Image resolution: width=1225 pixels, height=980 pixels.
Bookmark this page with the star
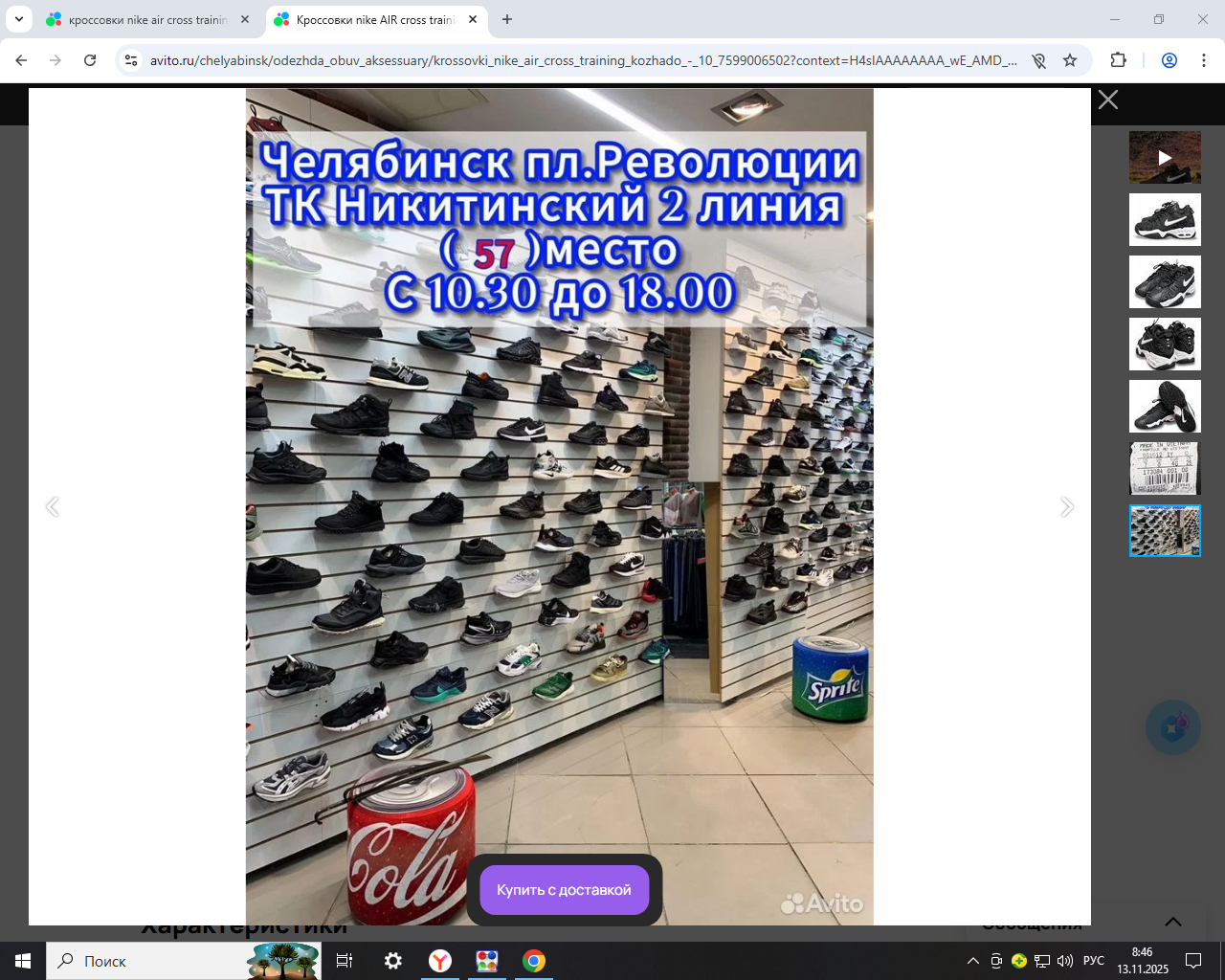click(1070, 60)
